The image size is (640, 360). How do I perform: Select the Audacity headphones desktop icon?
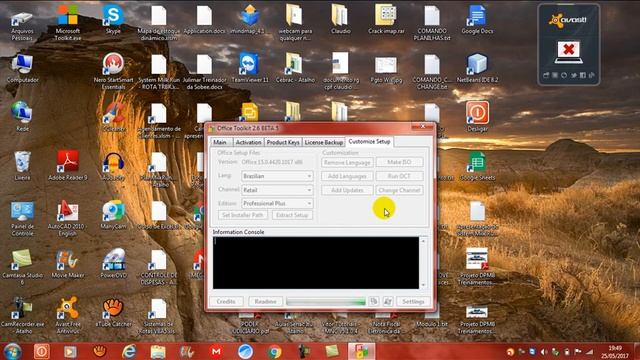pos(113,165)
